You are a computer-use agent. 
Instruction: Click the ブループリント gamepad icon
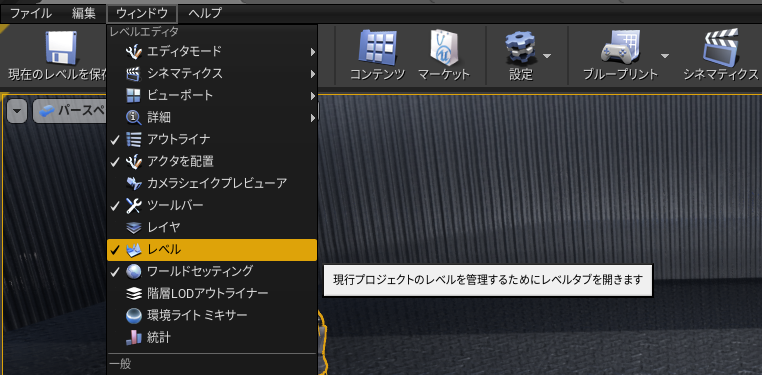[621, 47]
